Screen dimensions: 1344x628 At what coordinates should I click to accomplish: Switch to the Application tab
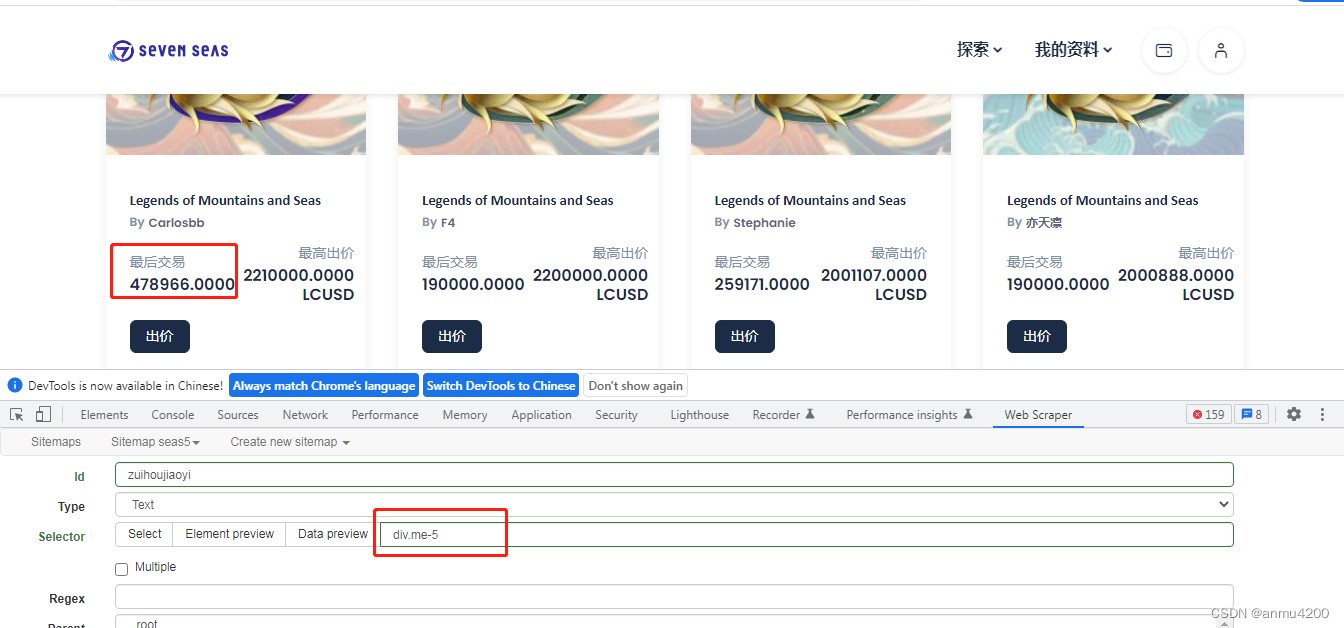coord(542,415)
